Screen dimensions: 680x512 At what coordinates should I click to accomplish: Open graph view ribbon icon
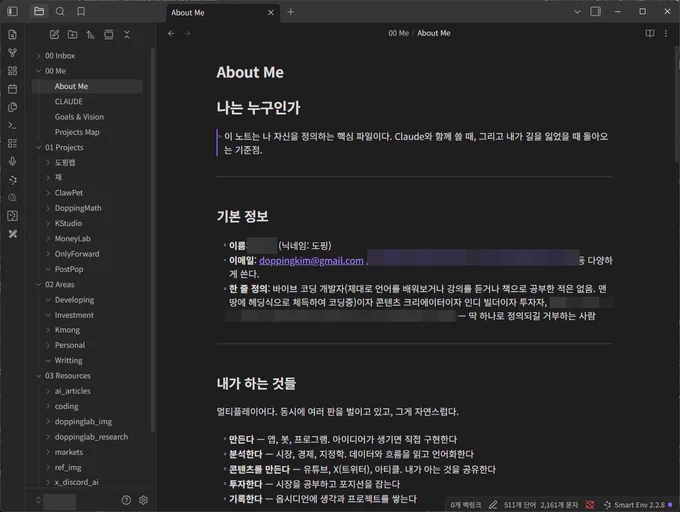(x=13, y=52)
